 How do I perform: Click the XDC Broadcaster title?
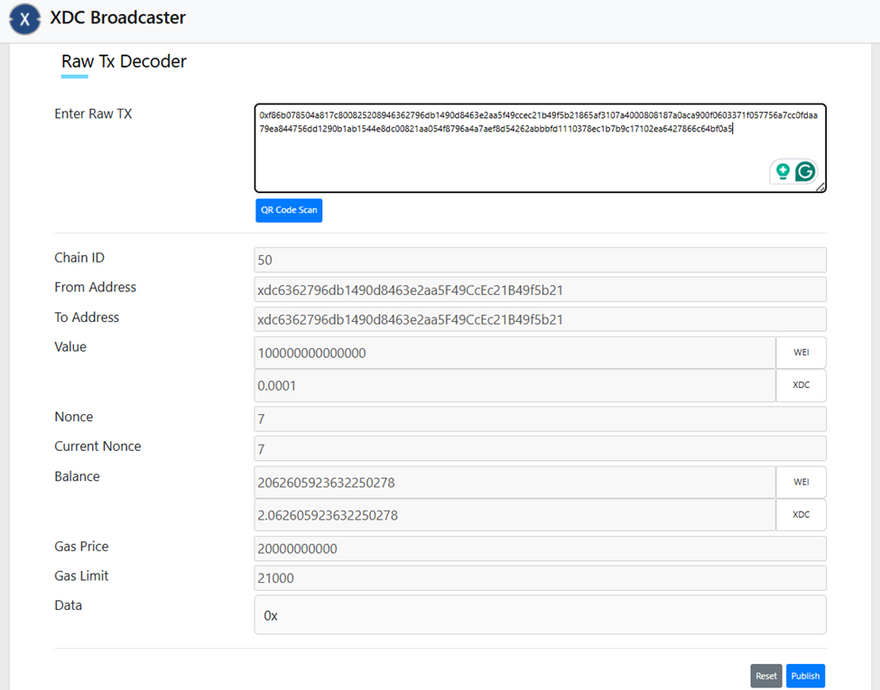tap(118, 18)
